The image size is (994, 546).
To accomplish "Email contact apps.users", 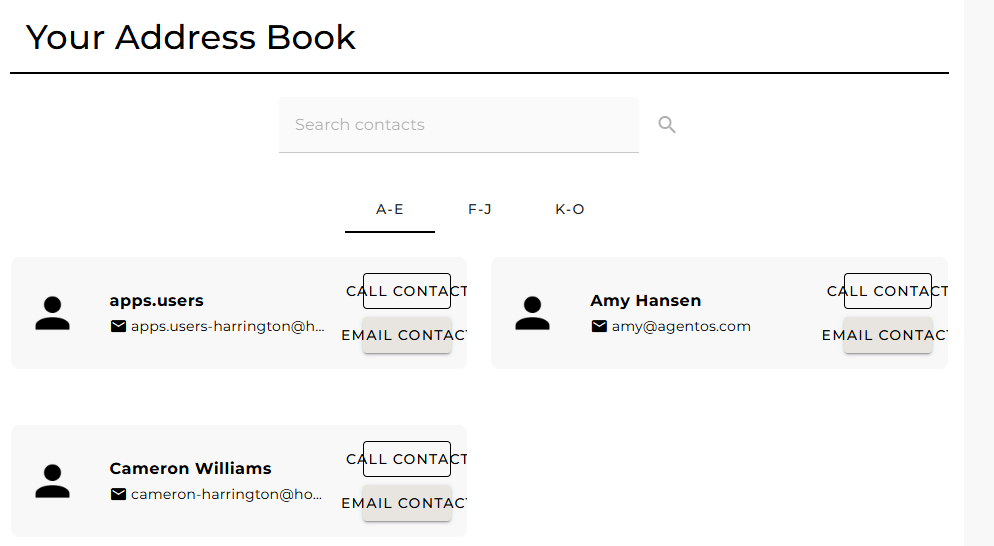I will pyautogui.click(x=407, y=335).
